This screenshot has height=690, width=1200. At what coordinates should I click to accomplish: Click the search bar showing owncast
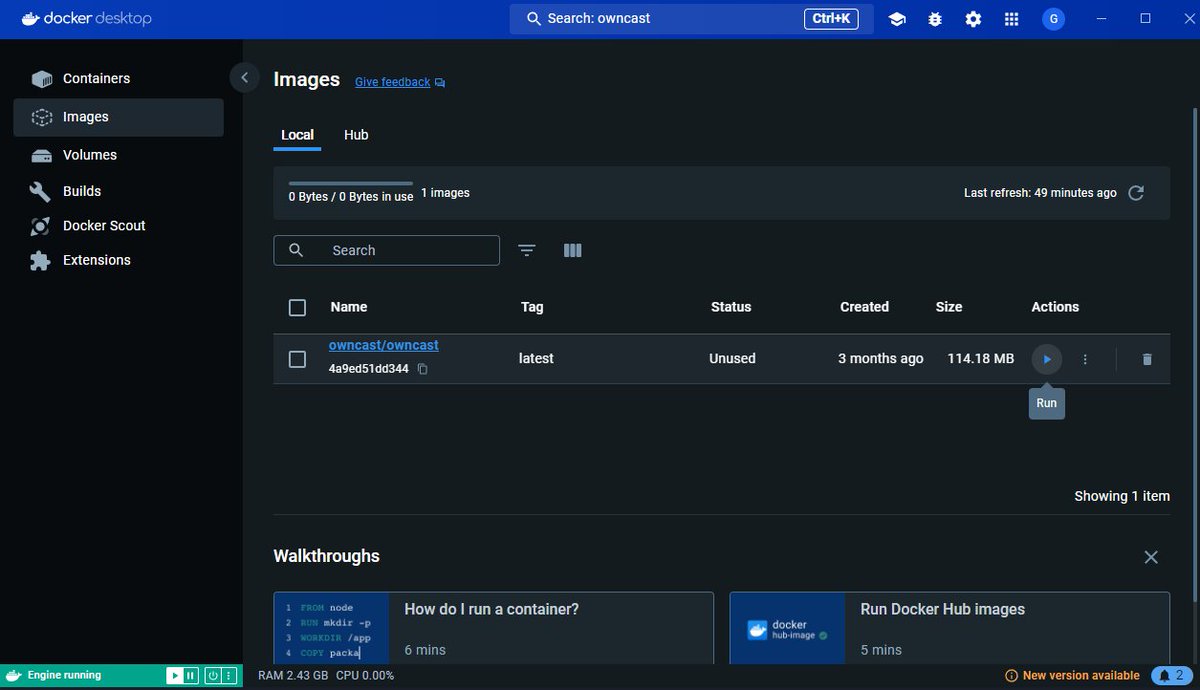pyautogui.click(x=692, y=19)
